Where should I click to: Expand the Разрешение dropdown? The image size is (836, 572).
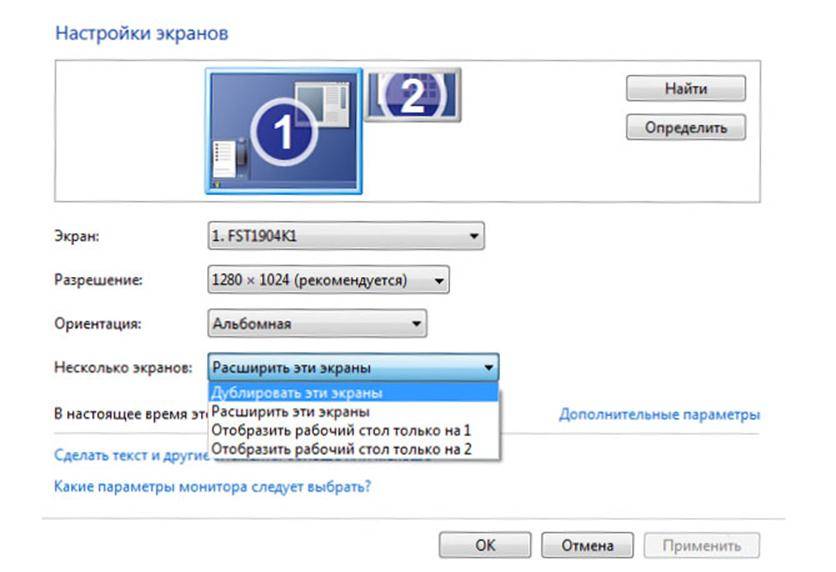coord(327,280)
